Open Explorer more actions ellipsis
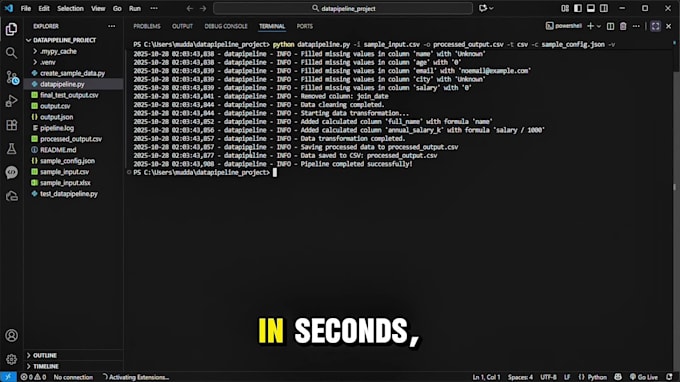 click(111, 26)
